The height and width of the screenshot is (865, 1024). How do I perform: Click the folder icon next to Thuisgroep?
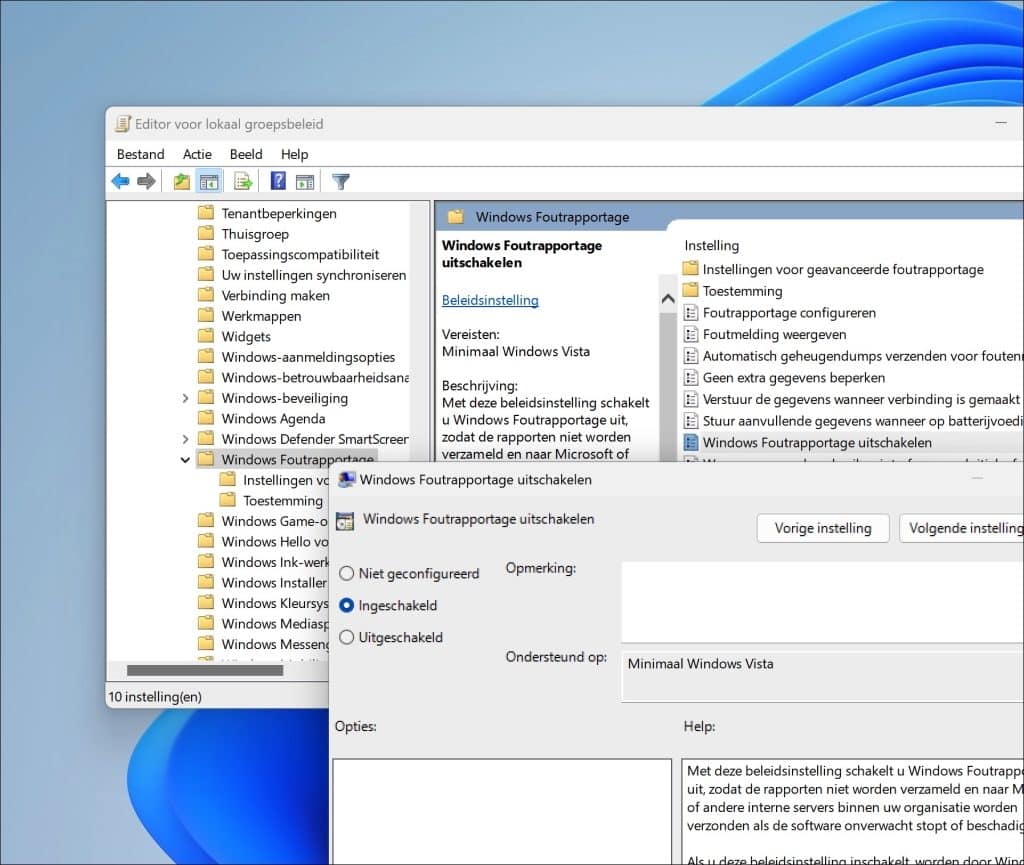pos(206,233)
